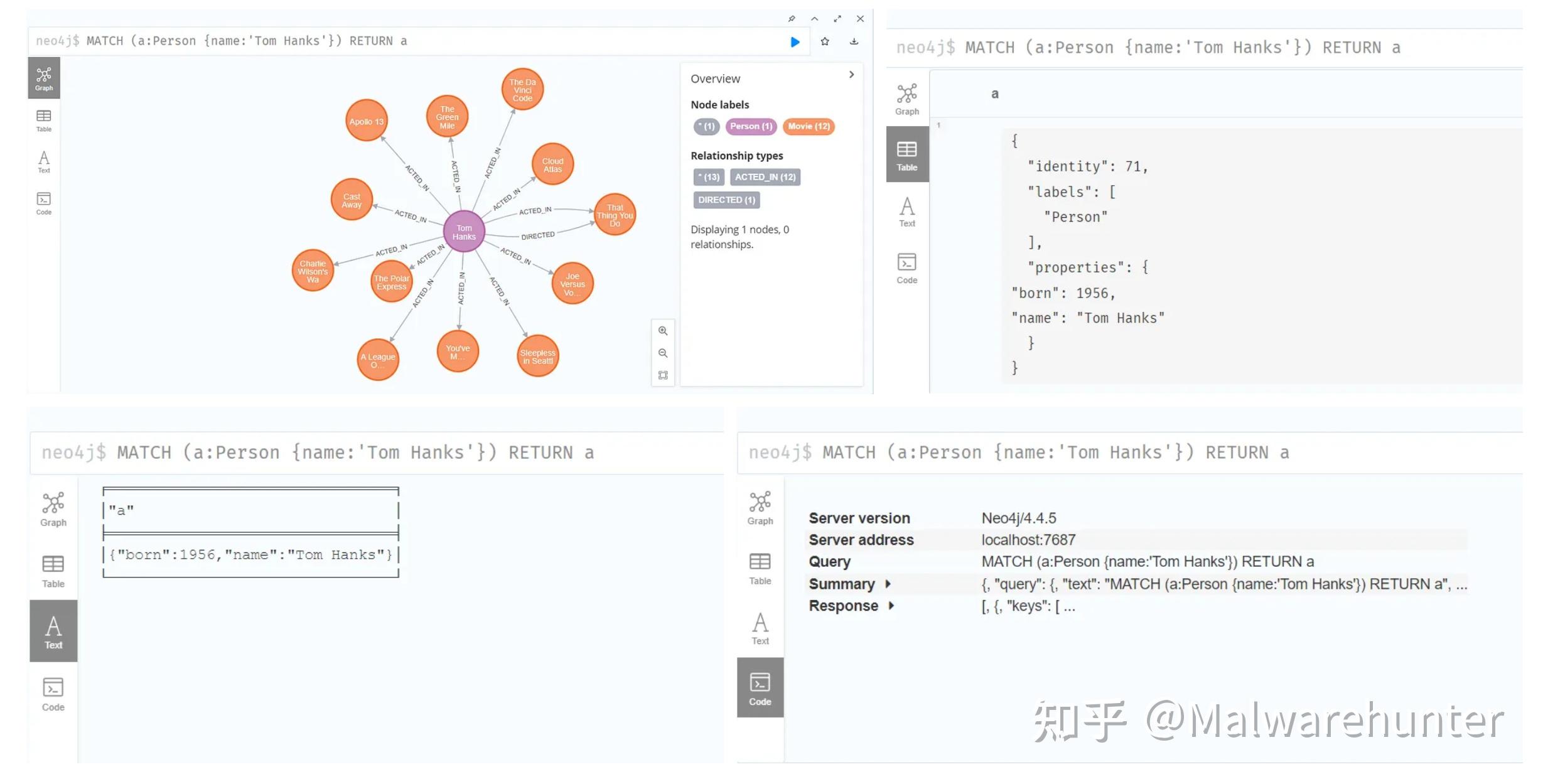
Task: Collapse the Overview panel chevron
Action: point(851,75)
